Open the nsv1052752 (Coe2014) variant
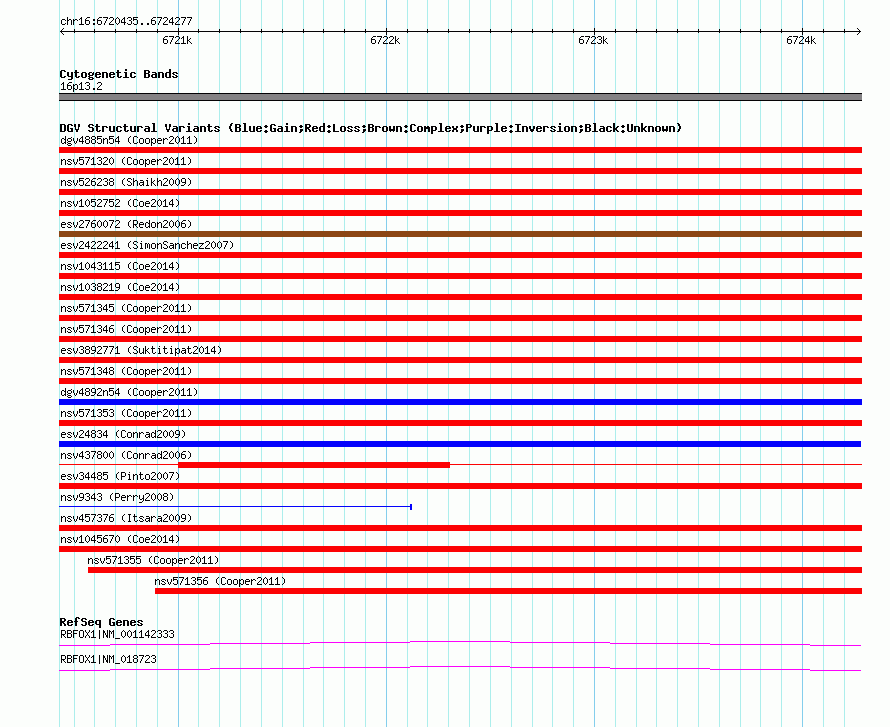Image resolution: width=890 pixels, height=727 pixels. 120,203
